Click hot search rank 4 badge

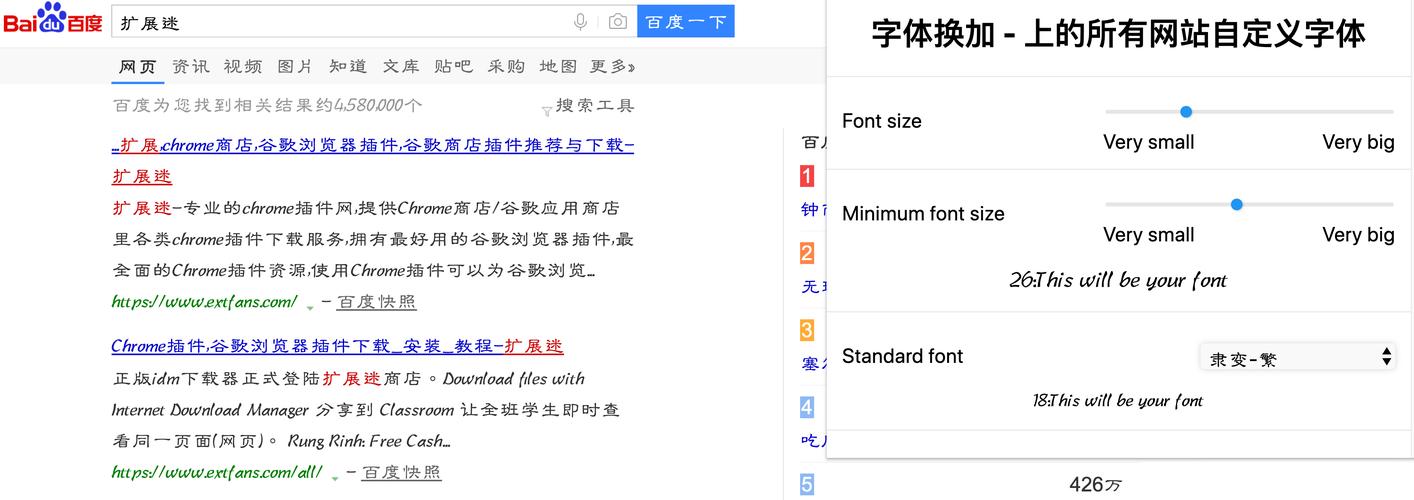(807, 408)
